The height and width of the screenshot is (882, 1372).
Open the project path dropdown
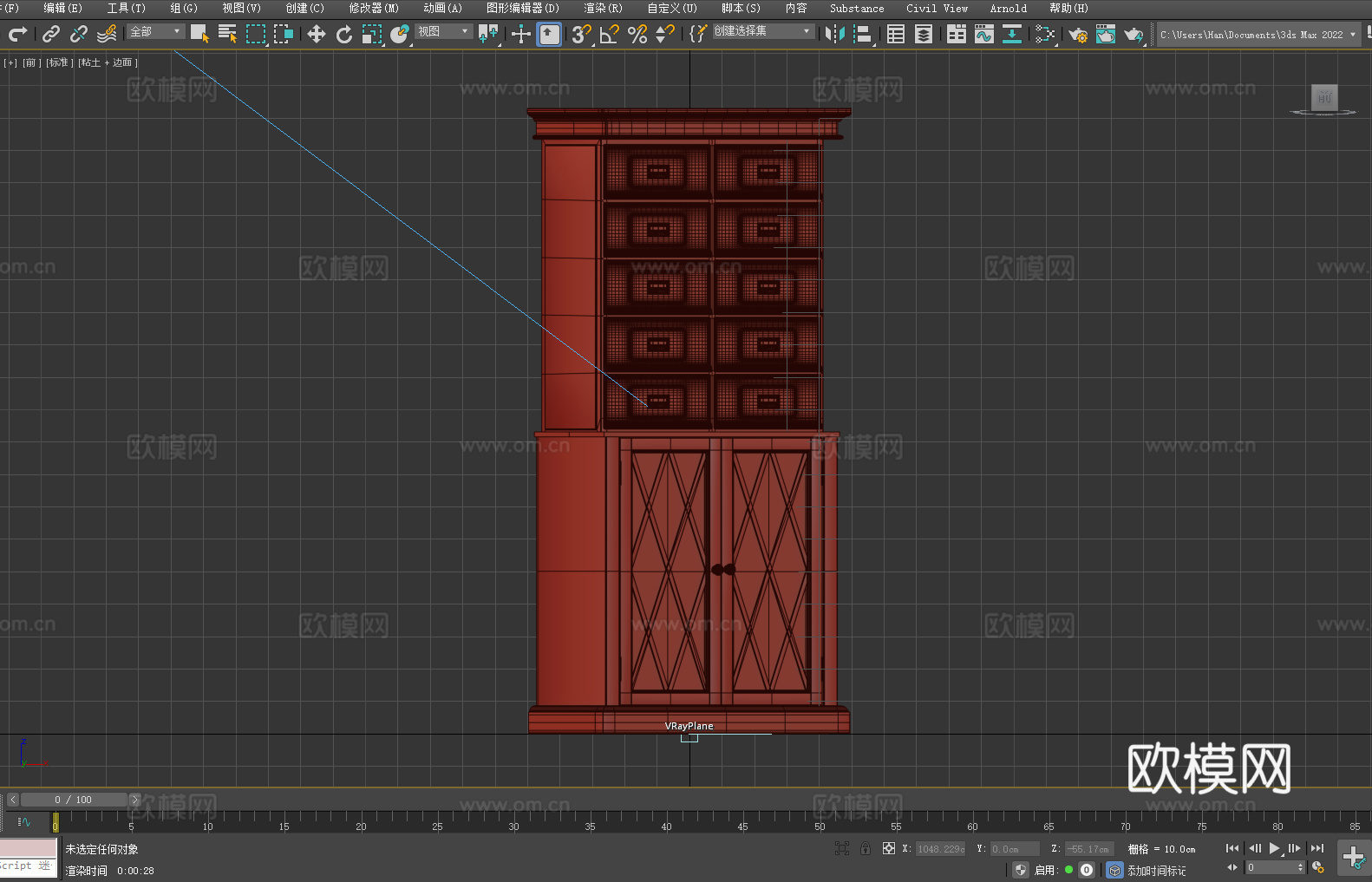tap(1258, 35)
